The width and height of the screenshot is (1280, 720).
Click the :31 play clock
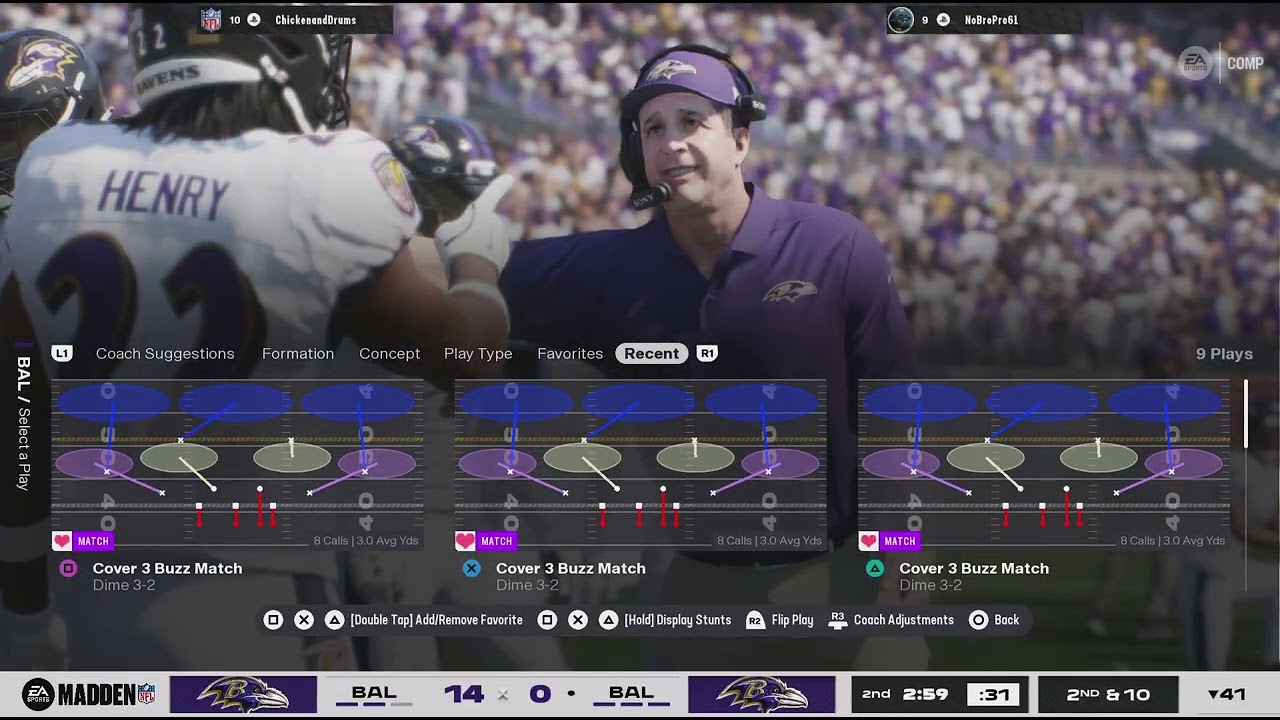click(994, 694)
